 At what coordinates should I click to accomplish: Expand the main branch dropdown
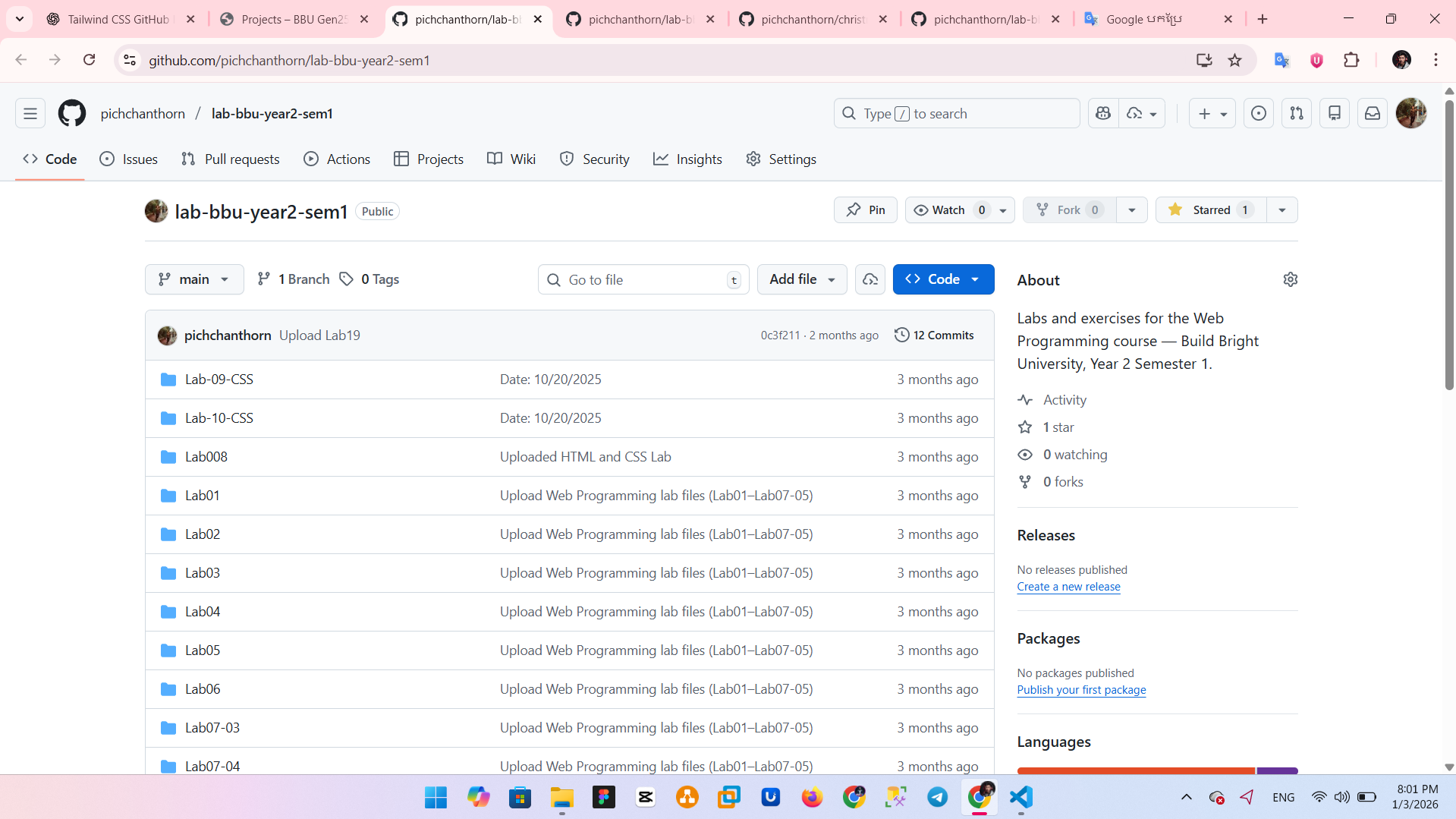click(194, 279)
